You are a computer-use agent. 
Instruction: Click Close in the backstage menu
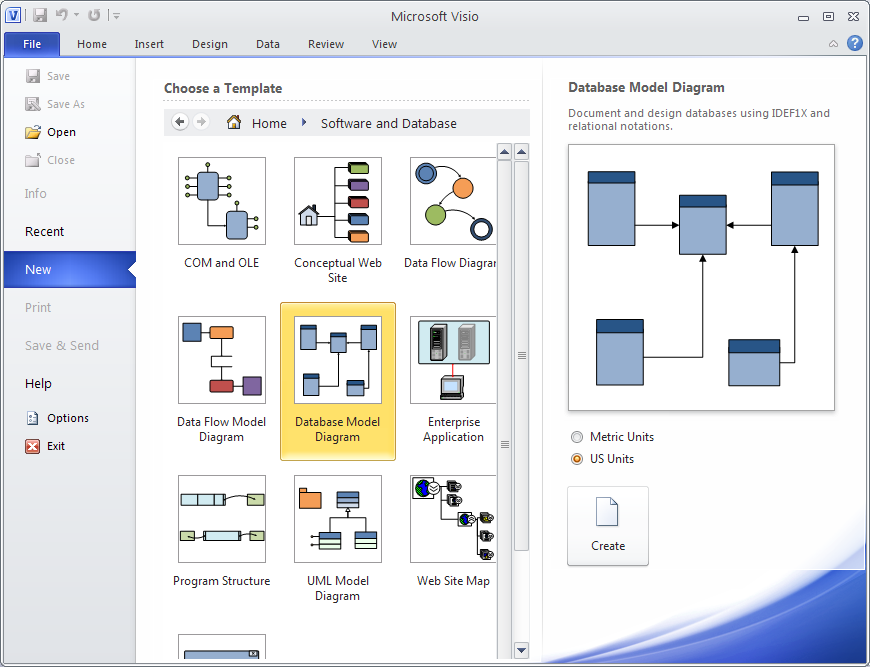50,160
